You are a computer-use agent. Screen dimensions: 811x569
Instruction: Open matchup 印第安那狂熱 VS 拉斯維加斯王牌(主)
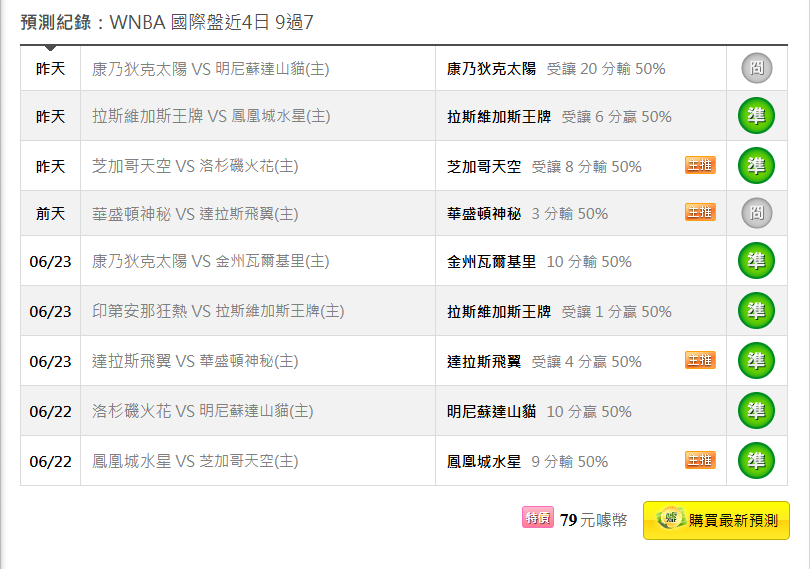218,311
